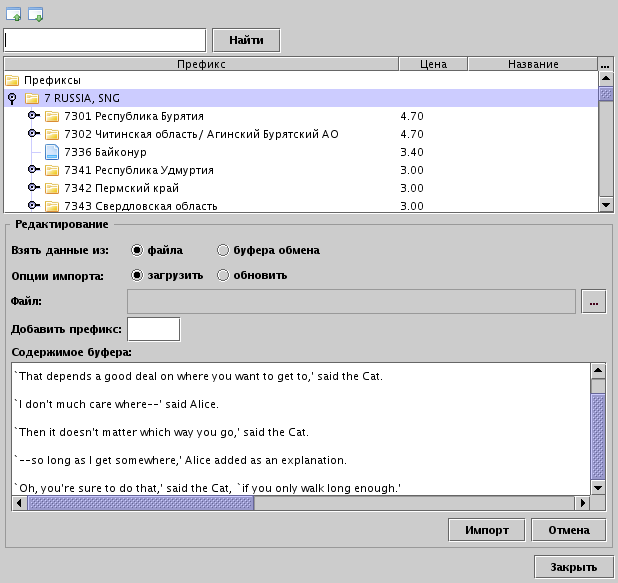
Task: Click the 7336 Байконур document icon
Action: [53, 152]
